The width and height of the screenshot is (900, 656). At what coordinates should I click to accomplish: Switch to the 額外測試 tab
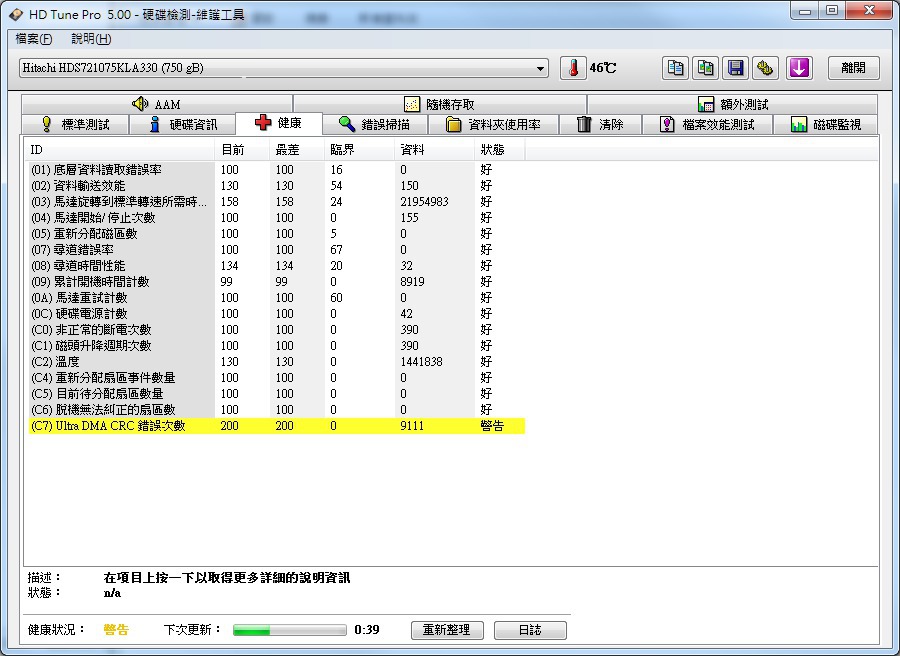point(732,104)
